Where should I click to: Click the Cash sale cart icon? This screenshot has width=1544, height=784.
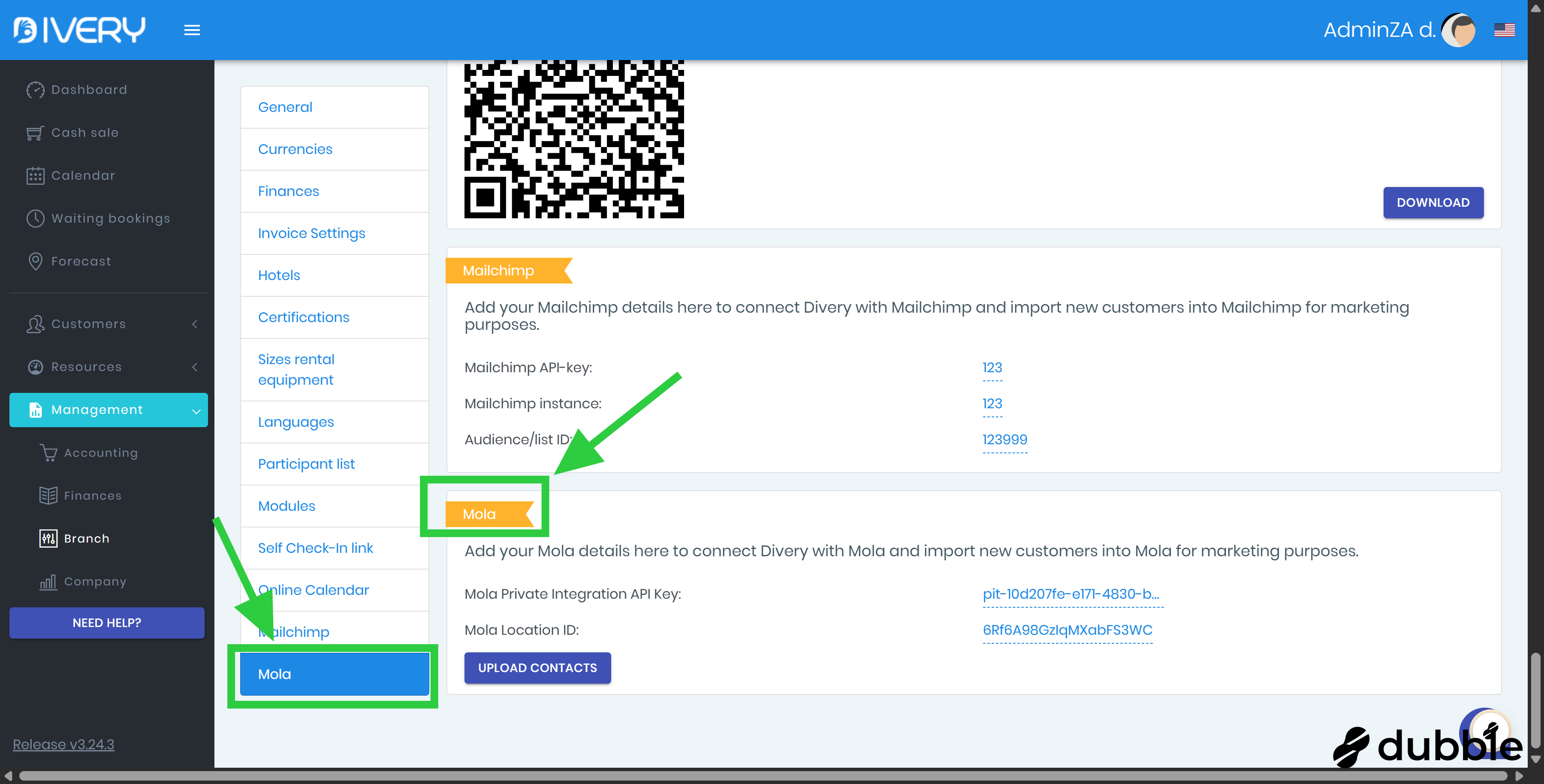point(35,133)
